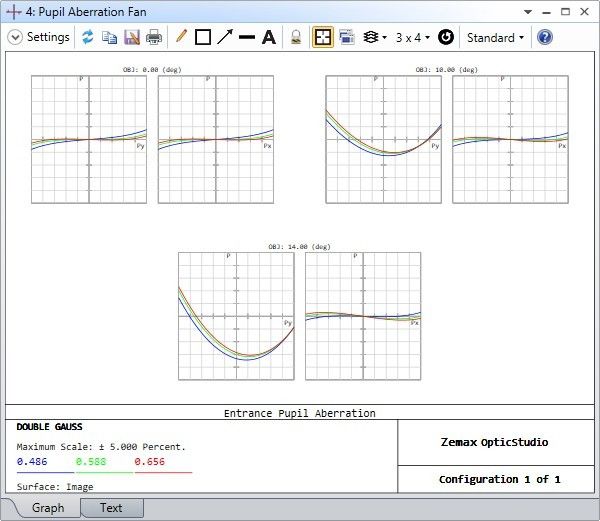Click the Py plot for OBJ 14.00 deg
The height and width of the screenshot is (521, 600).
pyautogui.click(x=236, y=316)
